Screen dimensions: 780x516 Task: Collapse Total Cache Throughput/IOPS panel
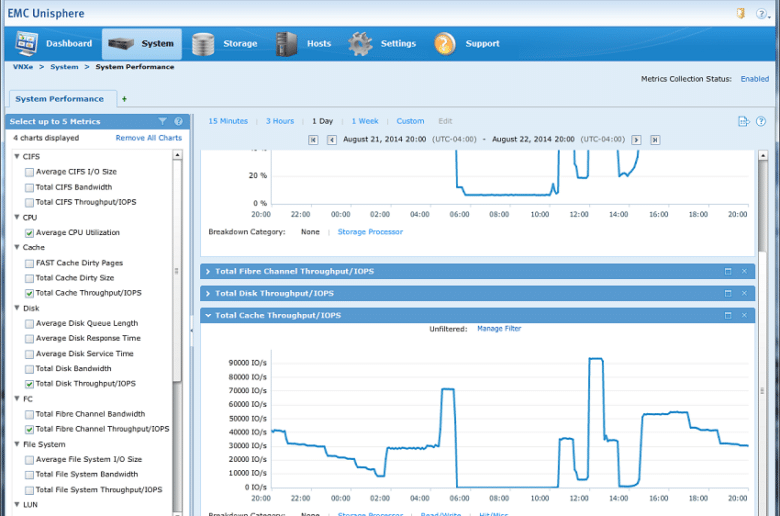[208, 315]
